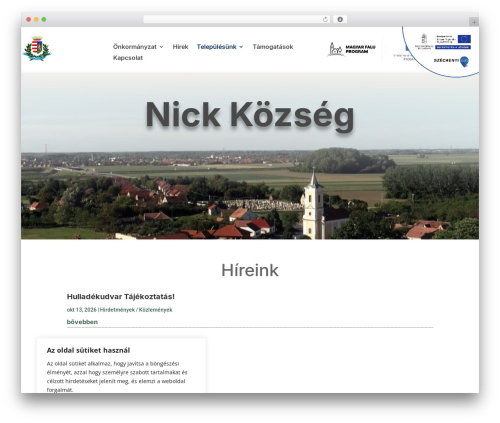Click the okt 13, 2026 post date
Viewport: 500px width, 423px height.
click(81, 310)
